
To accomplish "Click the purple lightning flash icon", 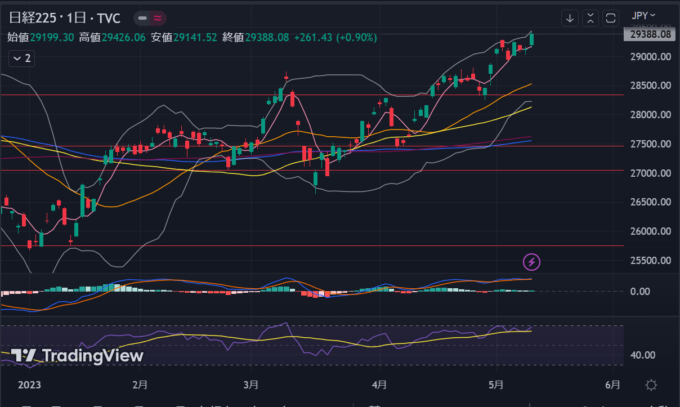I will coord(532,261).
